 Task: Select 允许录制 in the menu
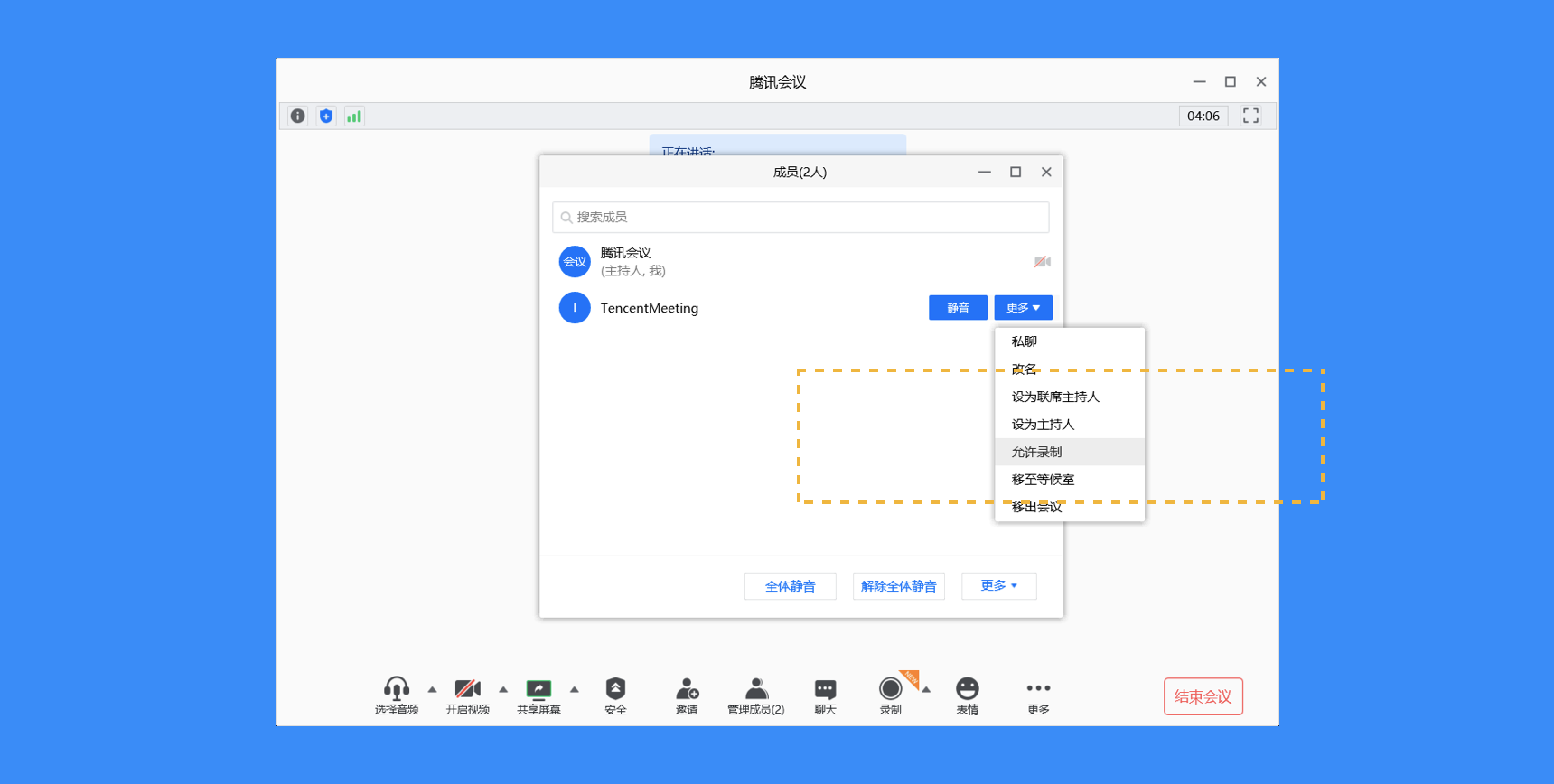coord(1070,452)
